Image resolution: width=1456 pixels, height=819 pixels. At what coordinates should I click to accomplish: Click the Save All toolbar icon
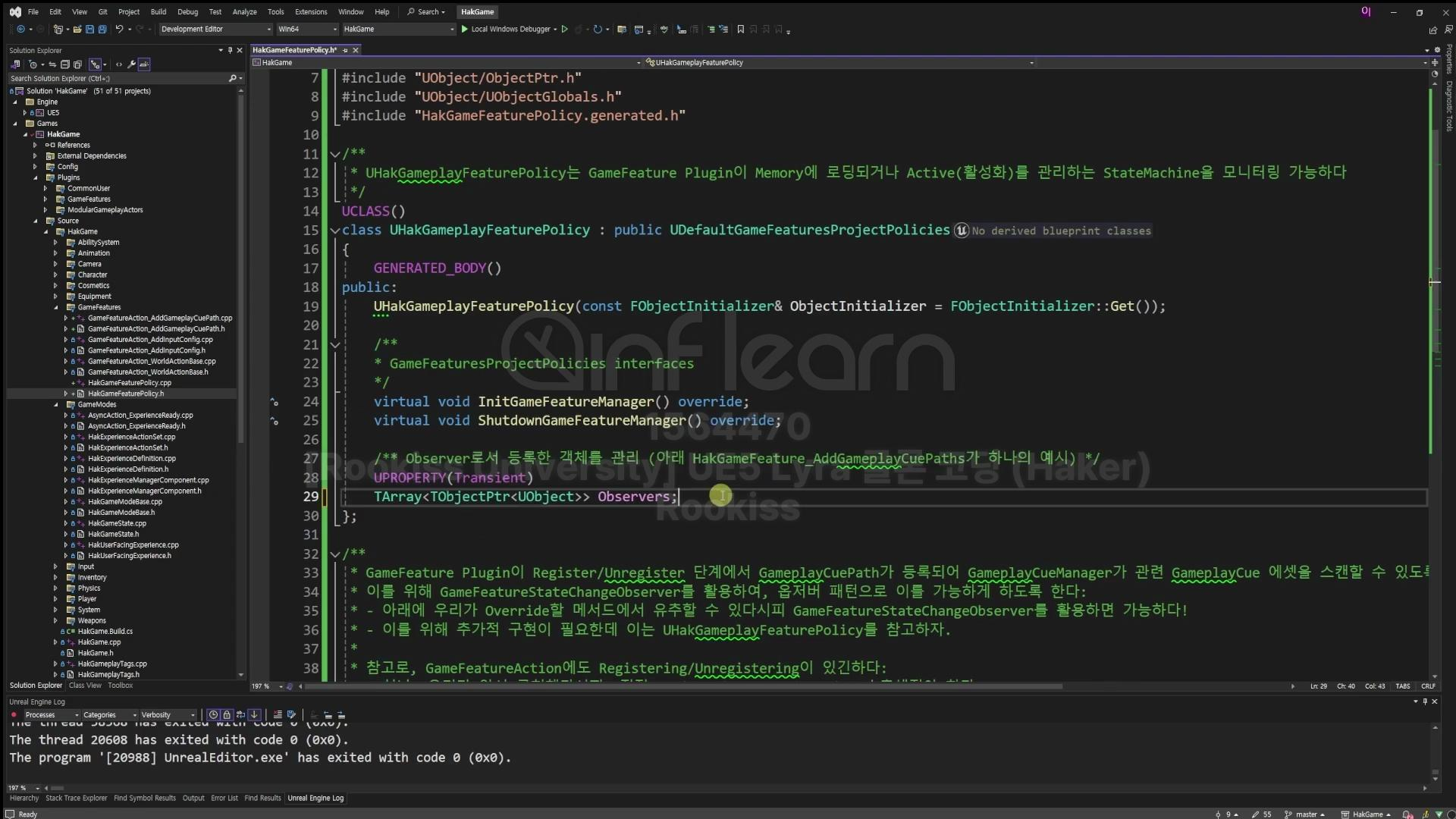click(102, 30)
